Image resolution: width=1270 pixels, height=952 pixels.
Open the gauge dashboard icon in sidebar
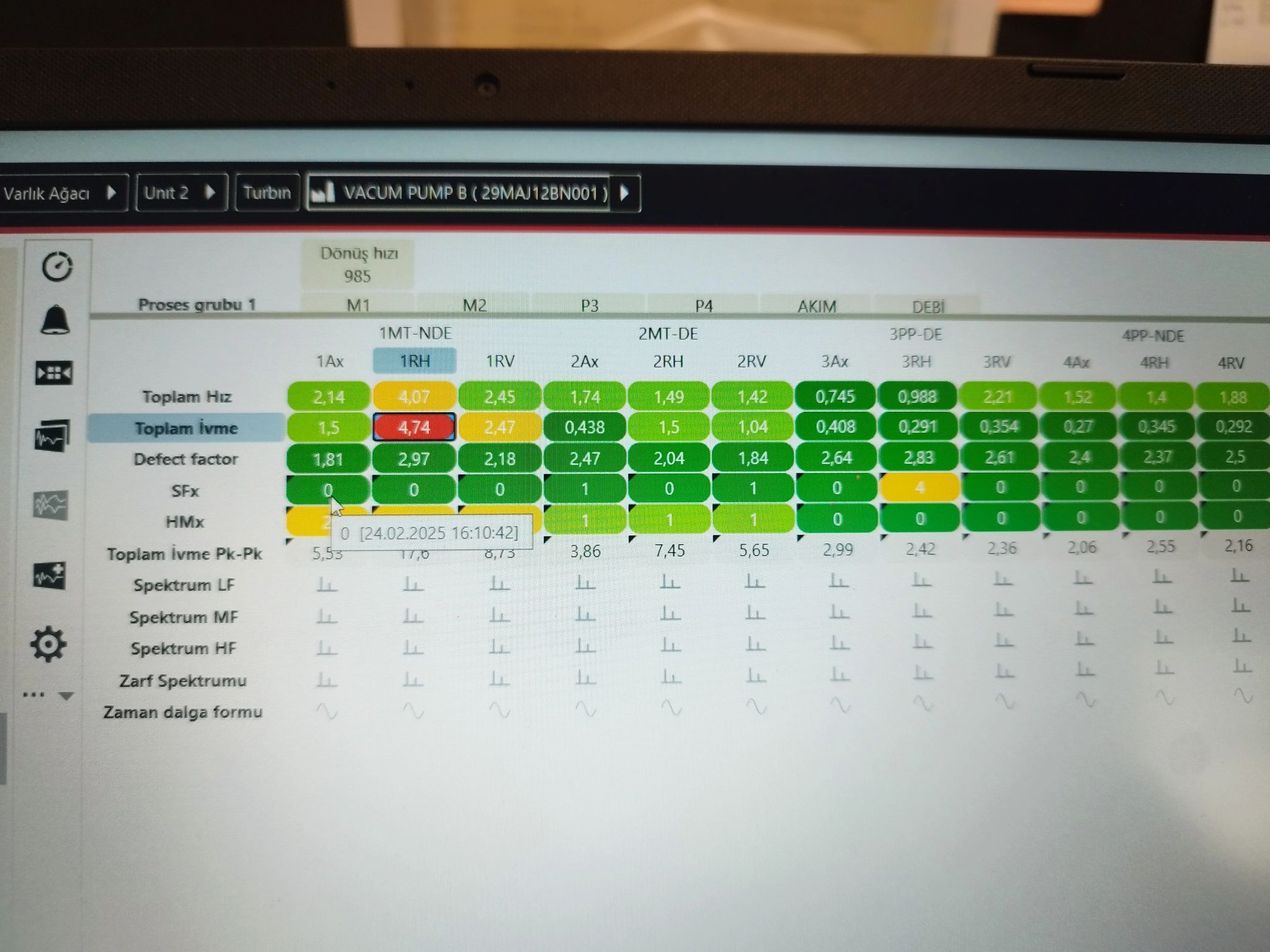click(57, 267)
